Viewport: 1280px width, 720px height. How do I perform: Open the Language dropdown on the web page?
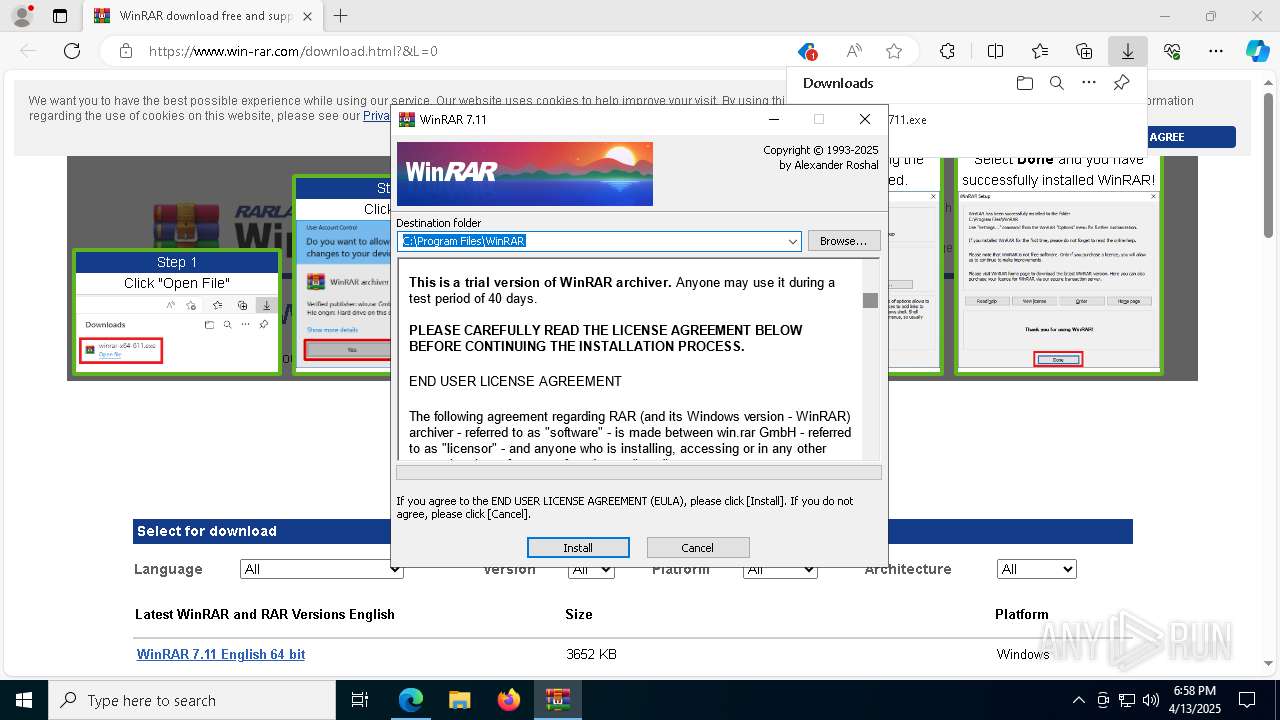point(322,569)
